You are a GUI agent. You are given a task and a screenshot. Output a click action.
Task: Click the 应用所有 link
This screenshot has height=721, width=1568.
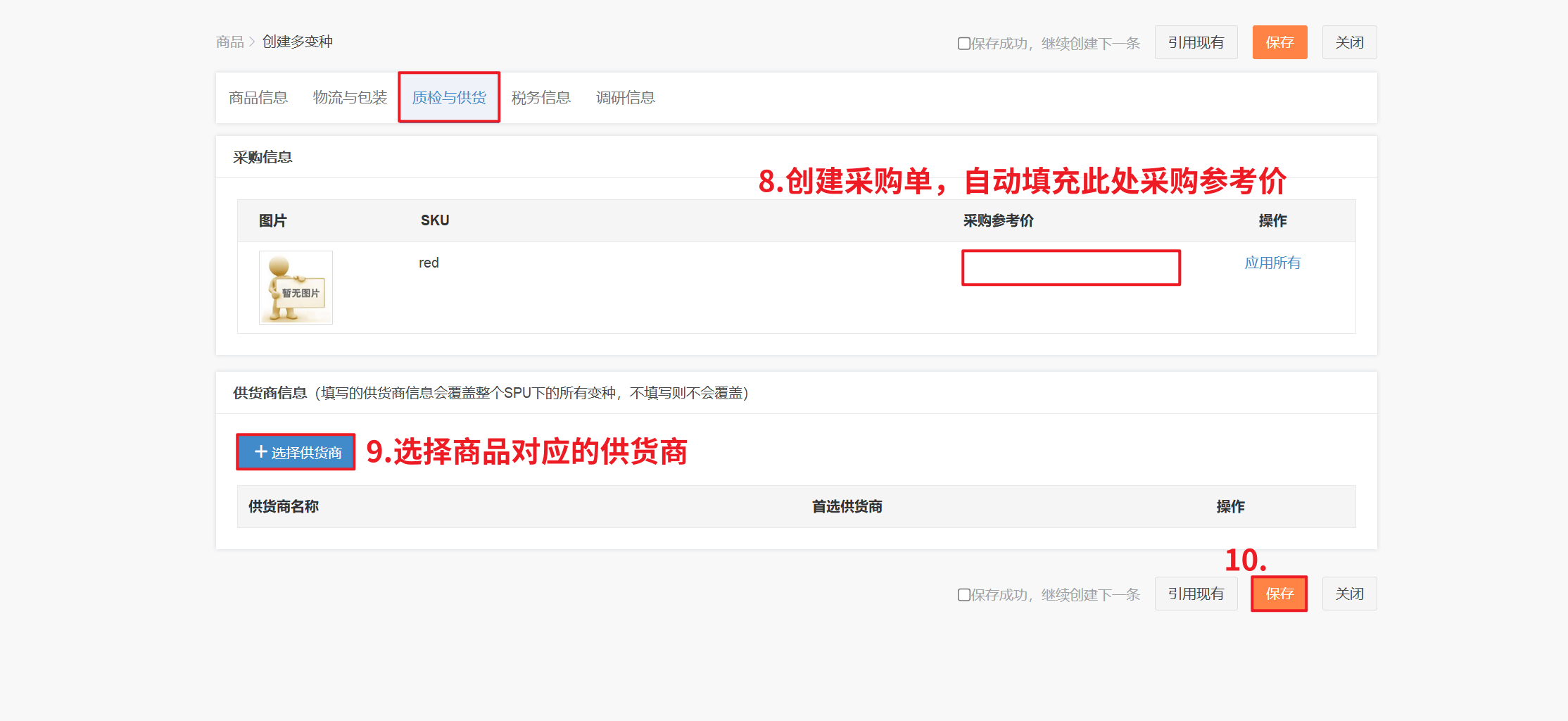coord(1272,263)
